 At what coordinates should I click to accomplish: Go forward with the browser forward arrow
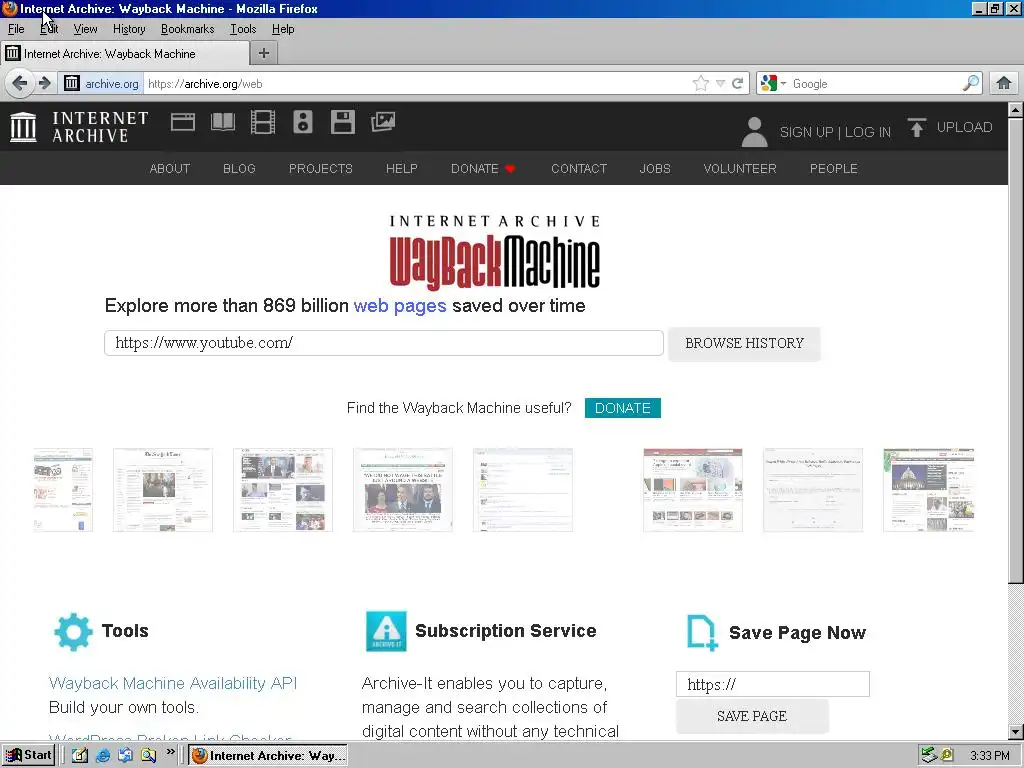click(x=44, y=84)
